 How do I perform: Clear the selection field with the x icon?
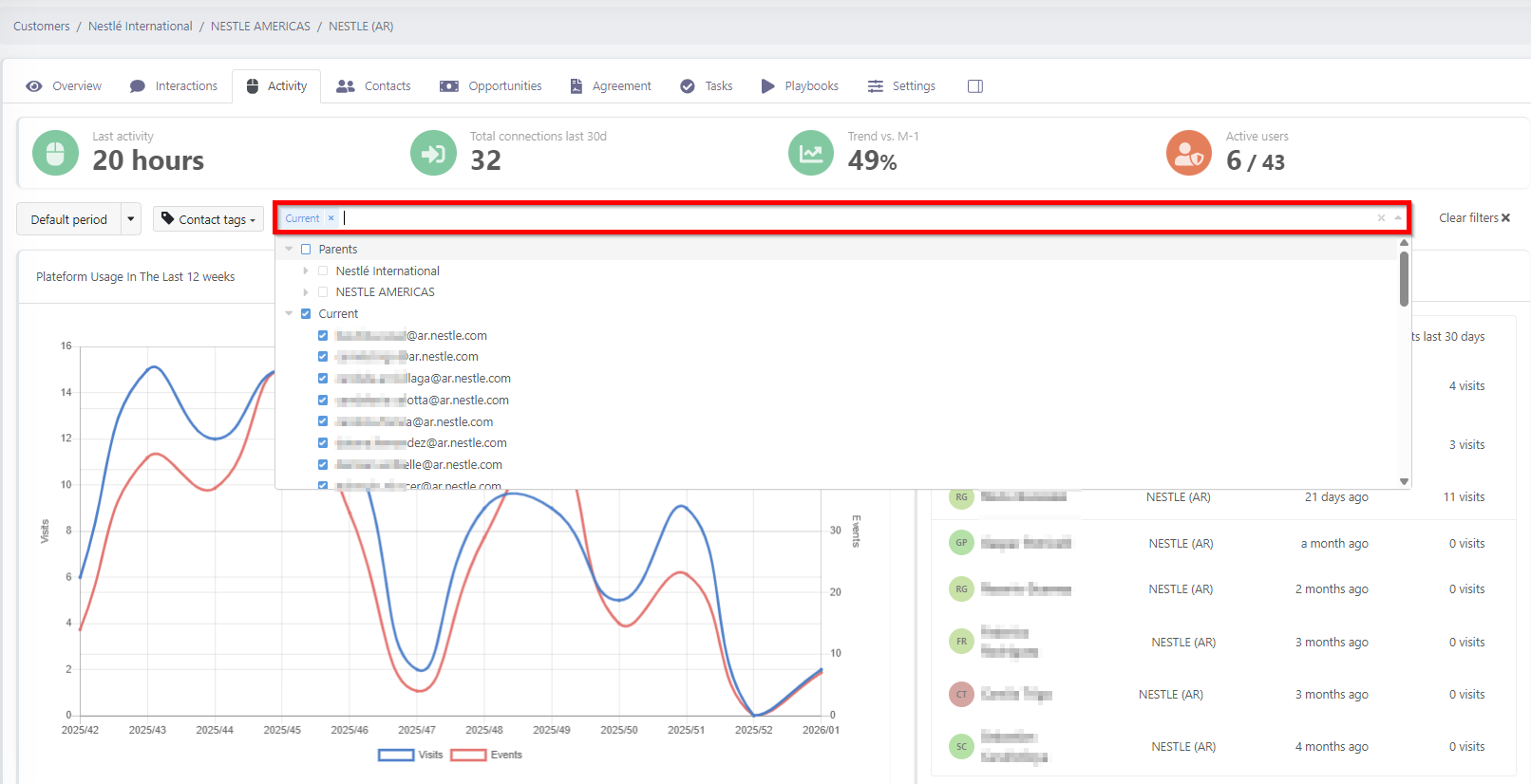(1381, 218)
